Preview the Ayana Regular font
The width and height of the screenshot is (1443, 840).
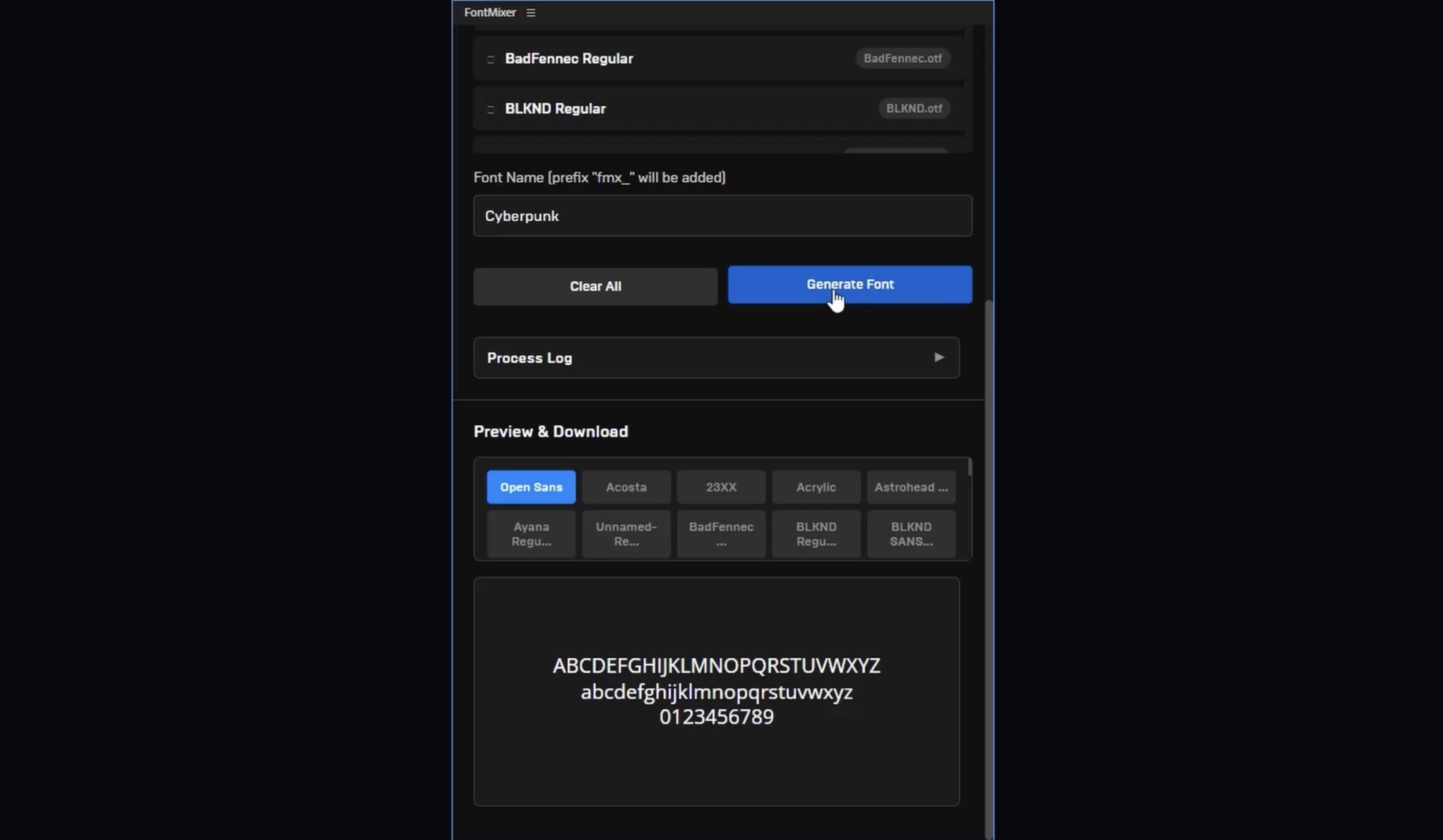click(531, 534)
